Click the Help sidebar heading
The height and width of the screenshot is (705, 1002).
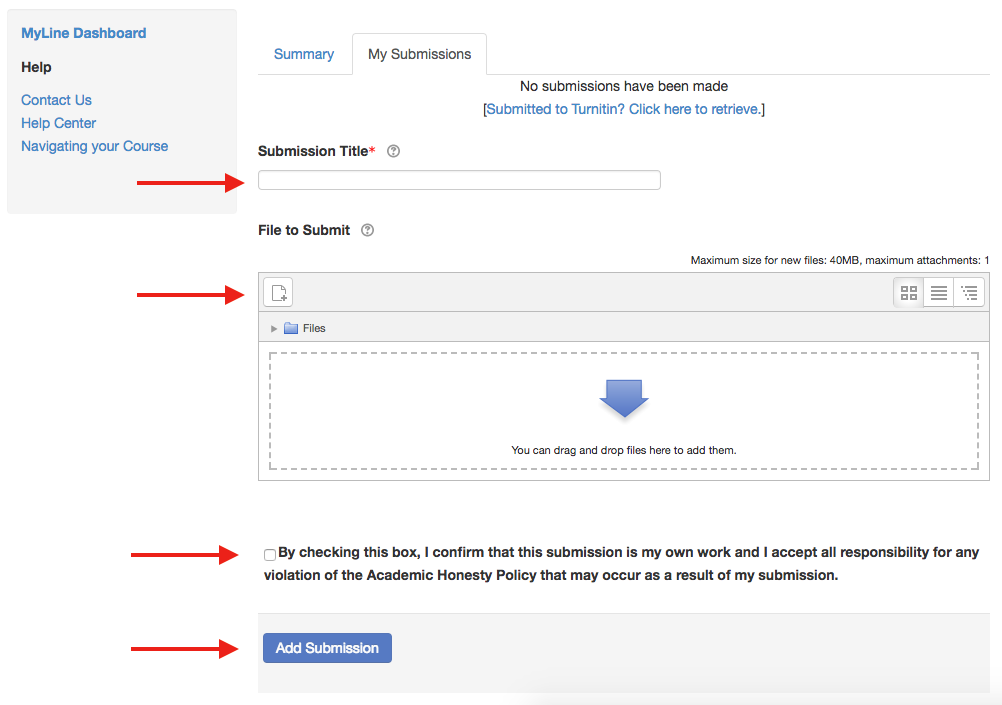[36, 67]
